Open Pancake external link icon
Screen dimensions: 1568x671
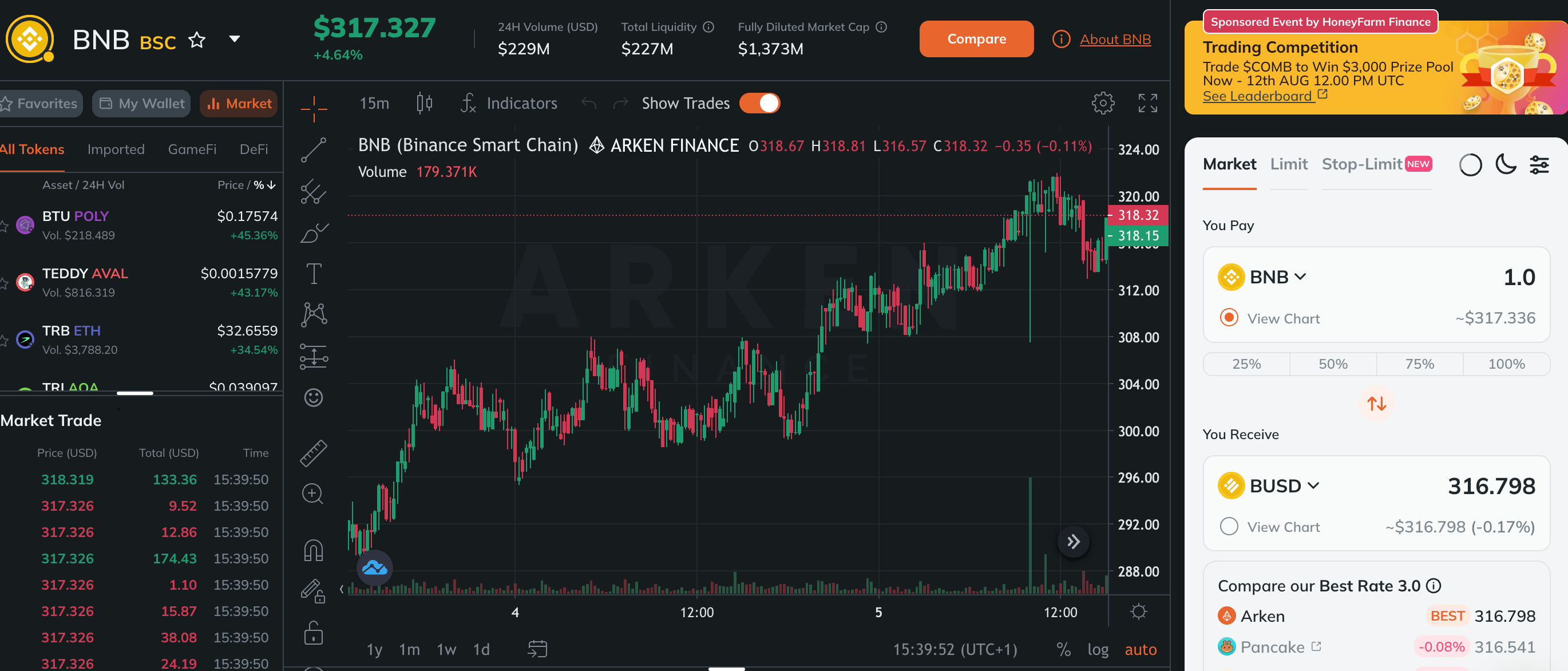click(x=1316, y=646)
